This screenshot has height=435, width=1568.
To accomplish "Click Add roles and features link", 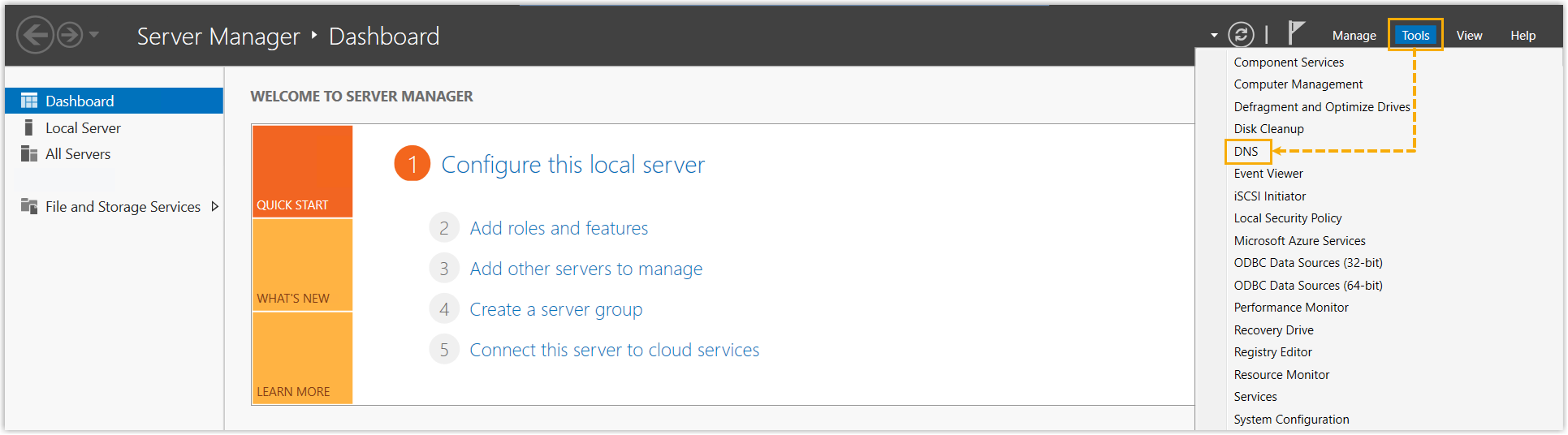I will pos(559,229).
